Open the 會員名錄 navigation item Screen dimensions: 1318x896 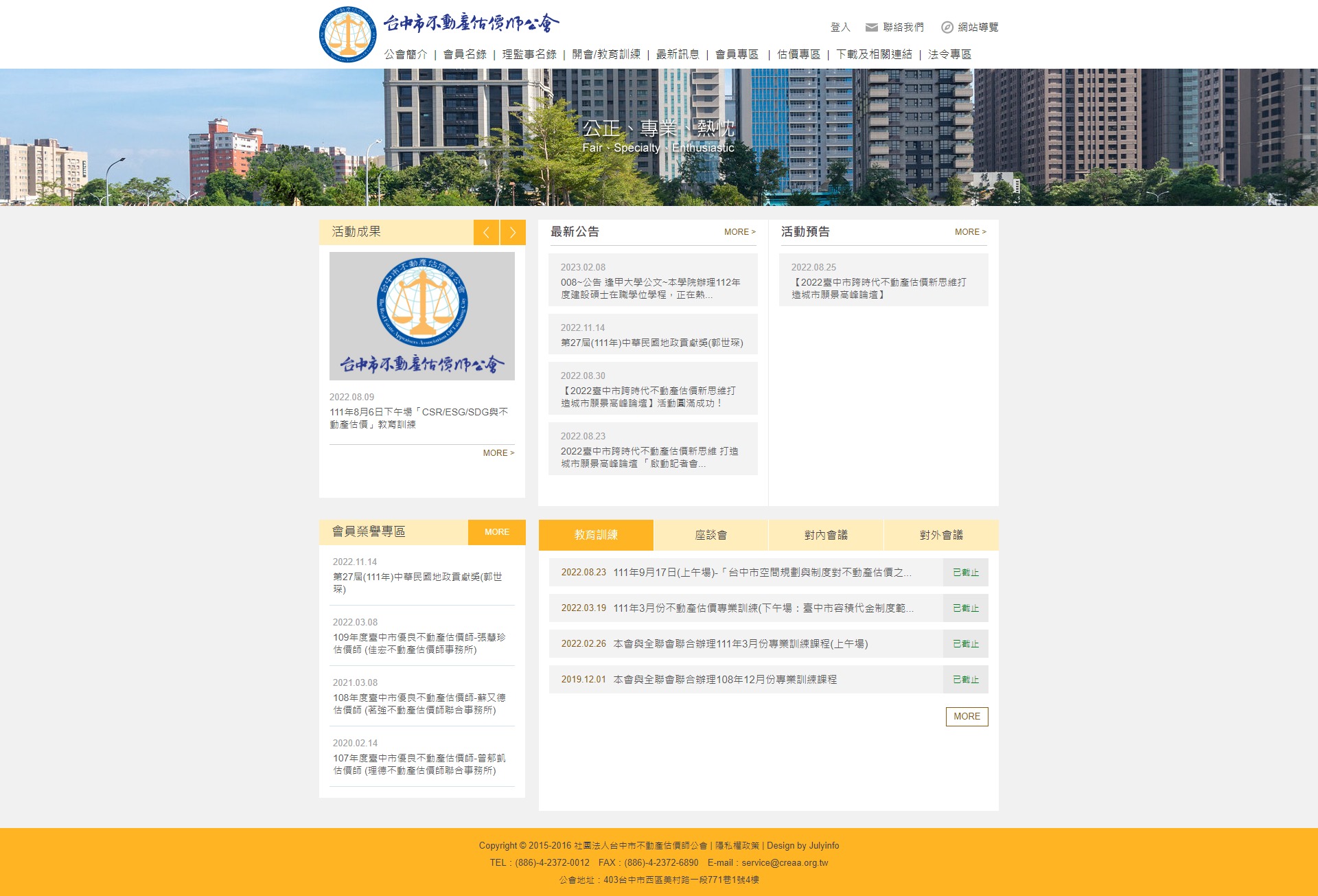click(465, 54)
